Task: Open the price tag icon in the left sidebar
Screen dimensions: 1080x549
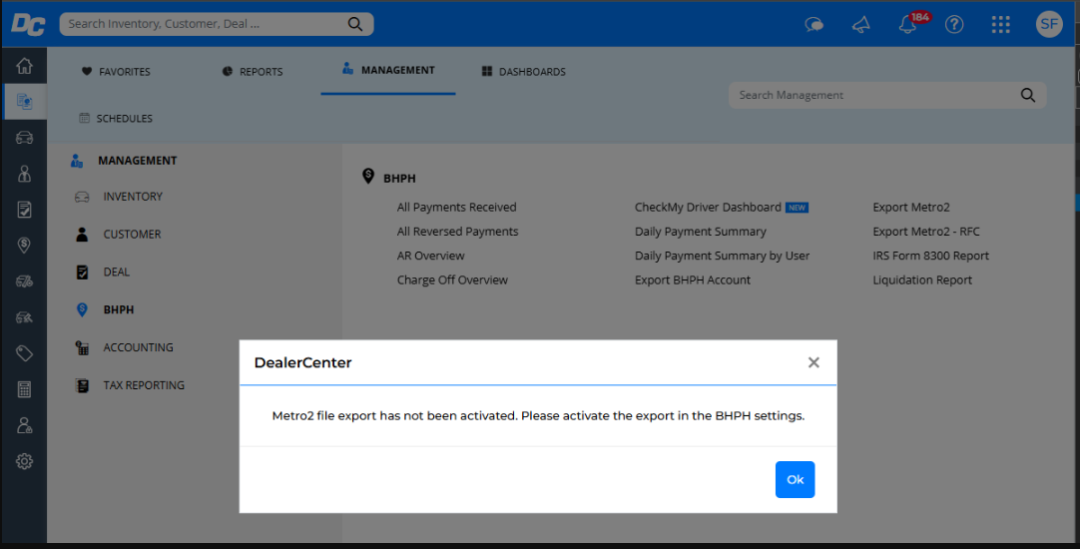Action: (24, 353)
